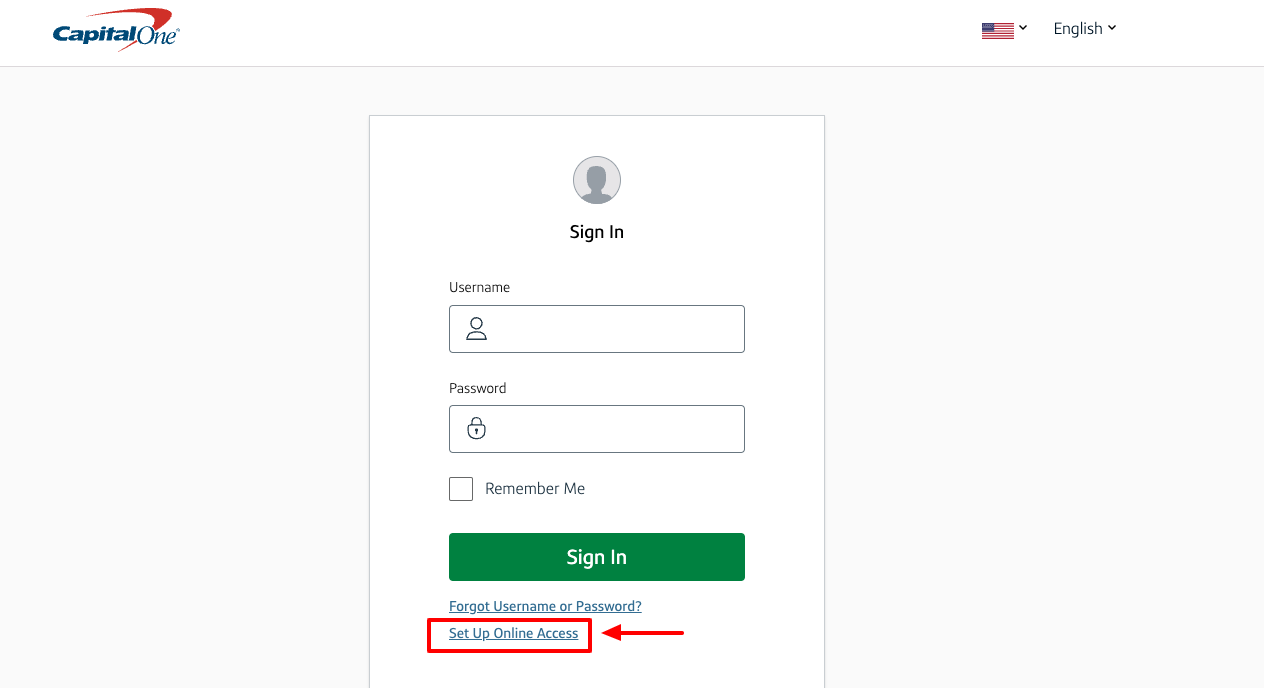The width and height of the screenshot is (1264, 688).
Task: Toggle Remember Me off by clicking its label
Action: [x=536, y=488]
